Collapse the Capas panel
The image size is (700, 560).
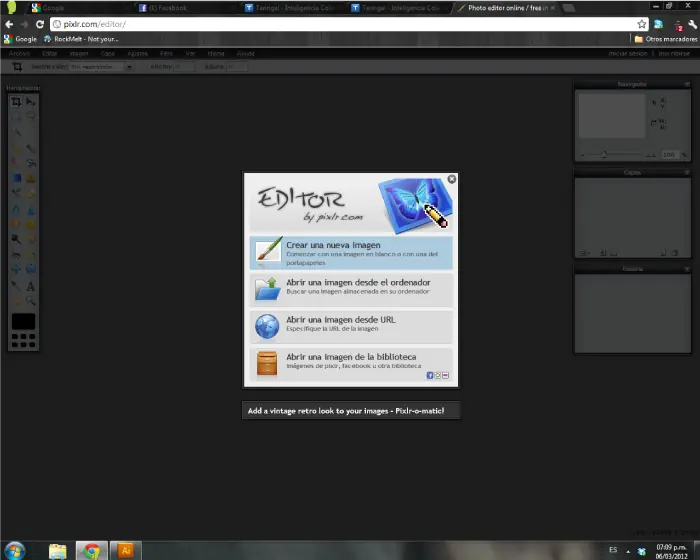(687, 172)
